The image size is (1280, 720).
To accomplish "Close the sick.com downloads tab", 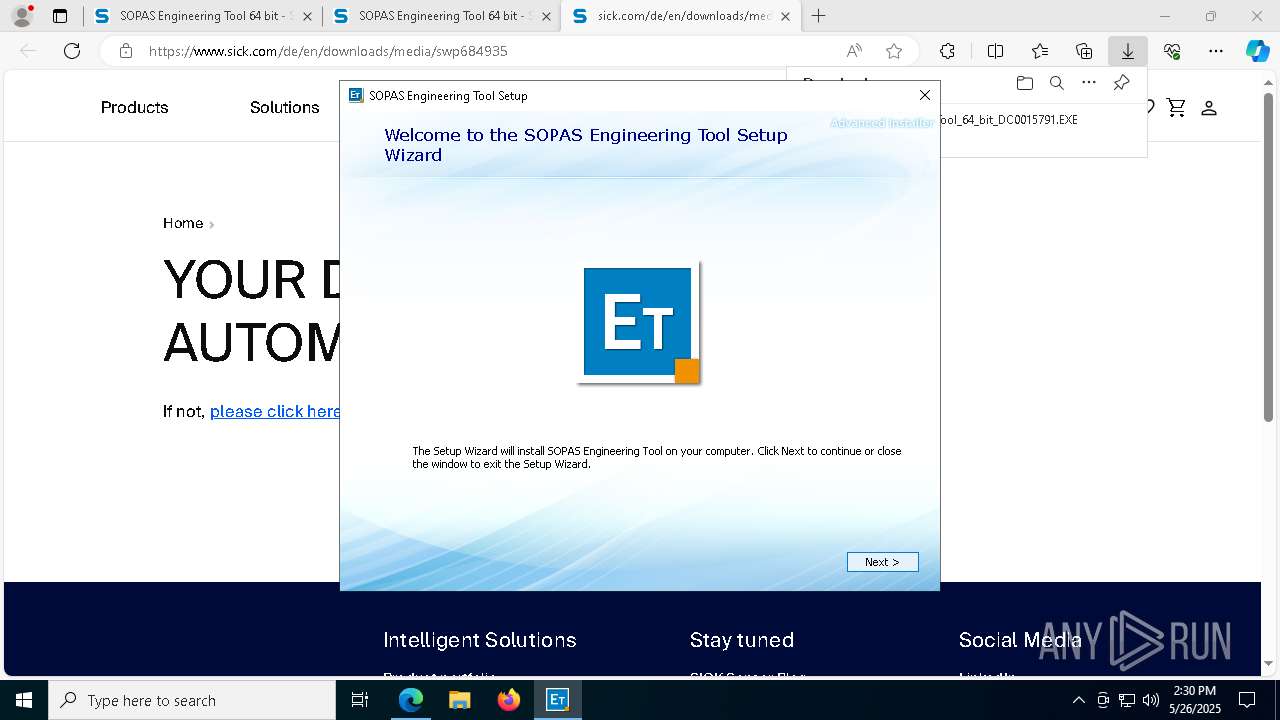I will 785,16.
